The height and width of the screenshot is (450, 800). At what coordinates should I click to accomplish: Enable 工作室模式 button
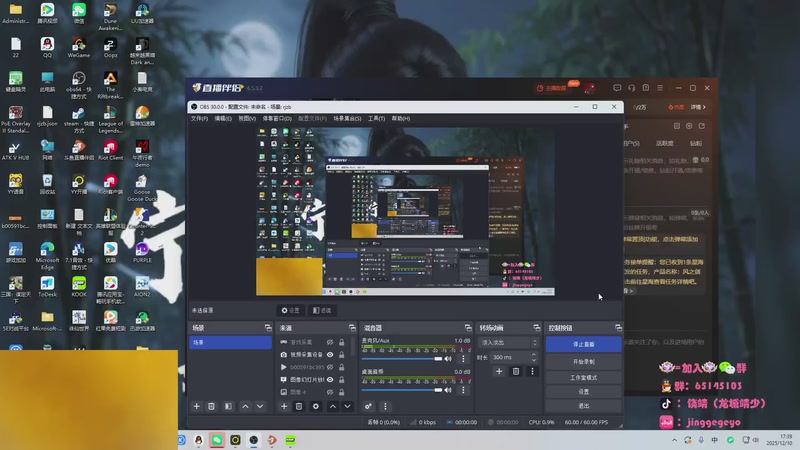point(584,378)
